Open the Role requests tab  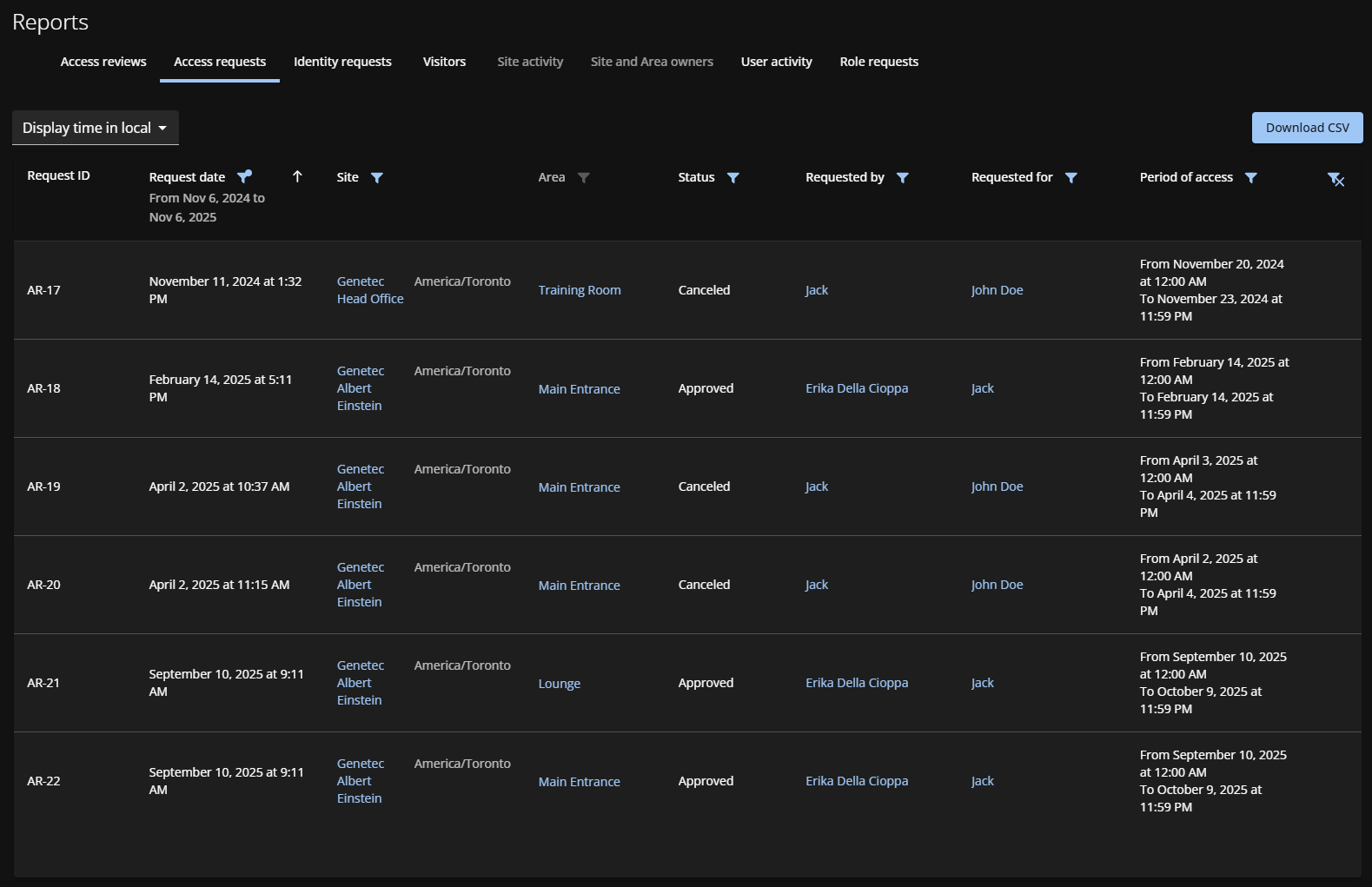(878, 62)
